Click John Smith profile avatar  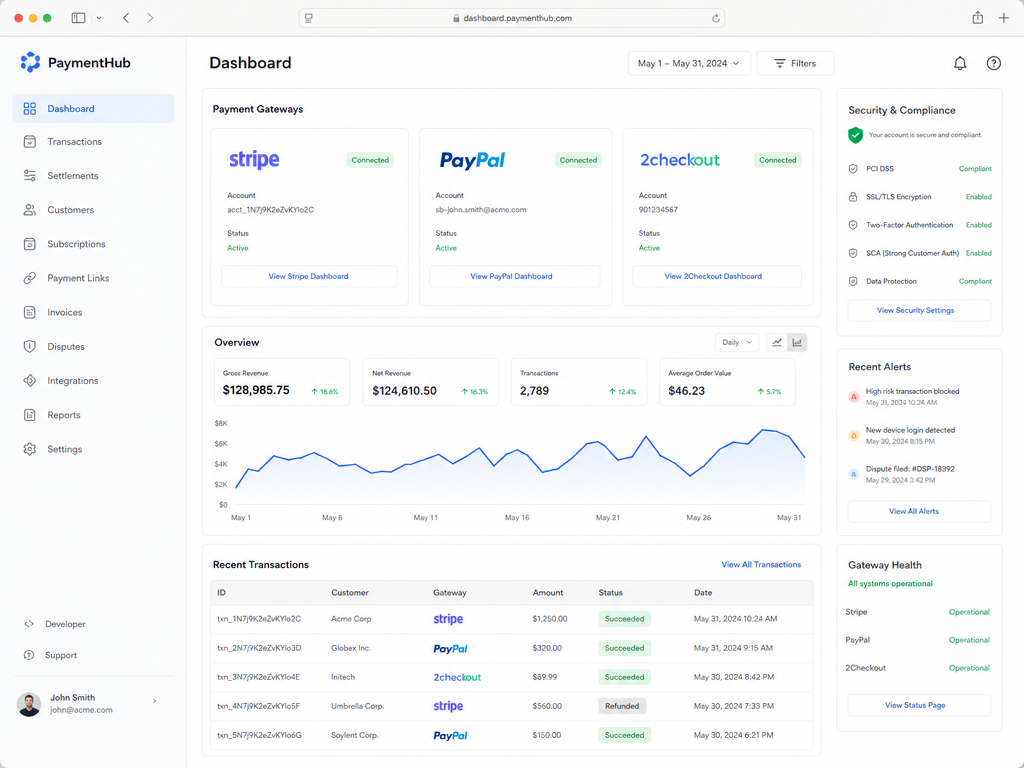pyautogui.click(x=29, y=704)
